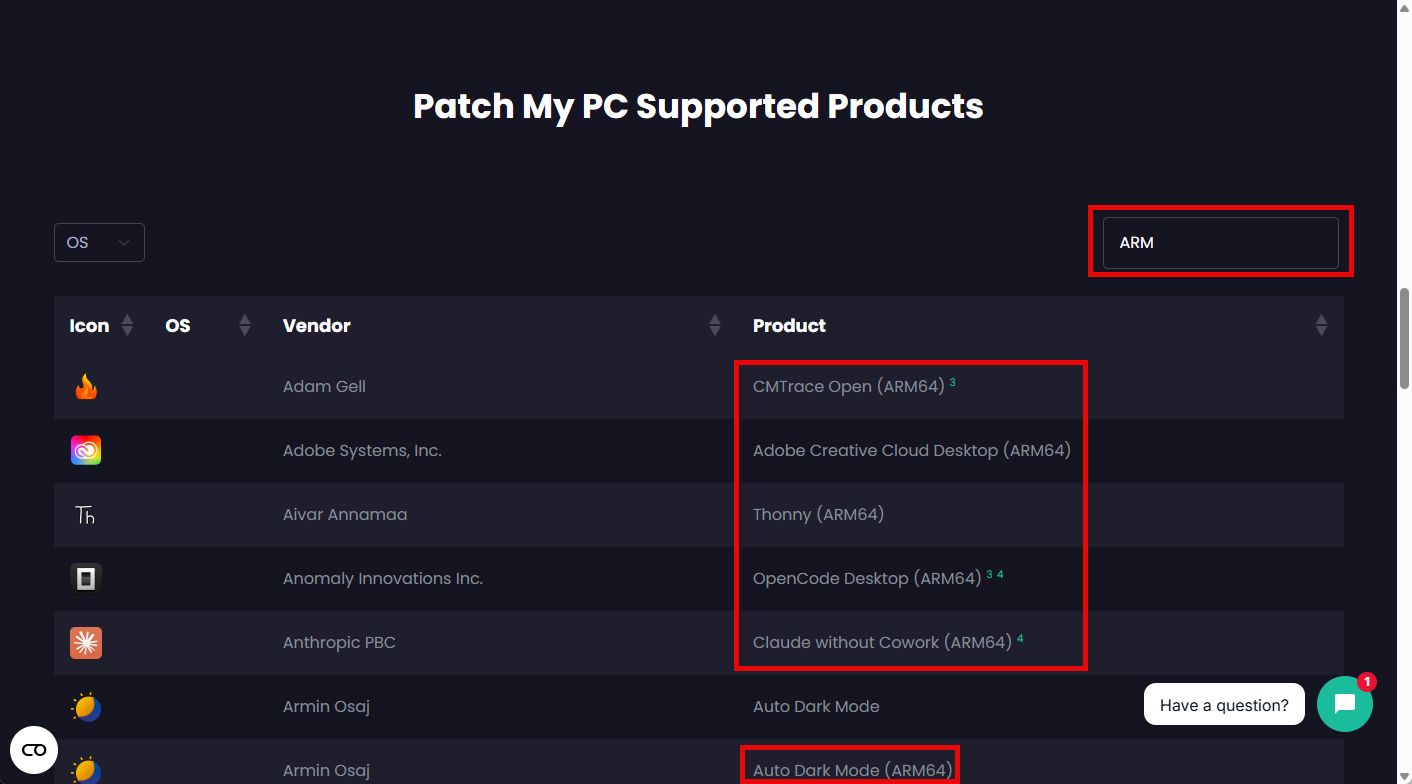This screenshot has height=784, width=1412.
Task: Click the page vertical scrollbar thumb
Action: [x=1404, y=341]
